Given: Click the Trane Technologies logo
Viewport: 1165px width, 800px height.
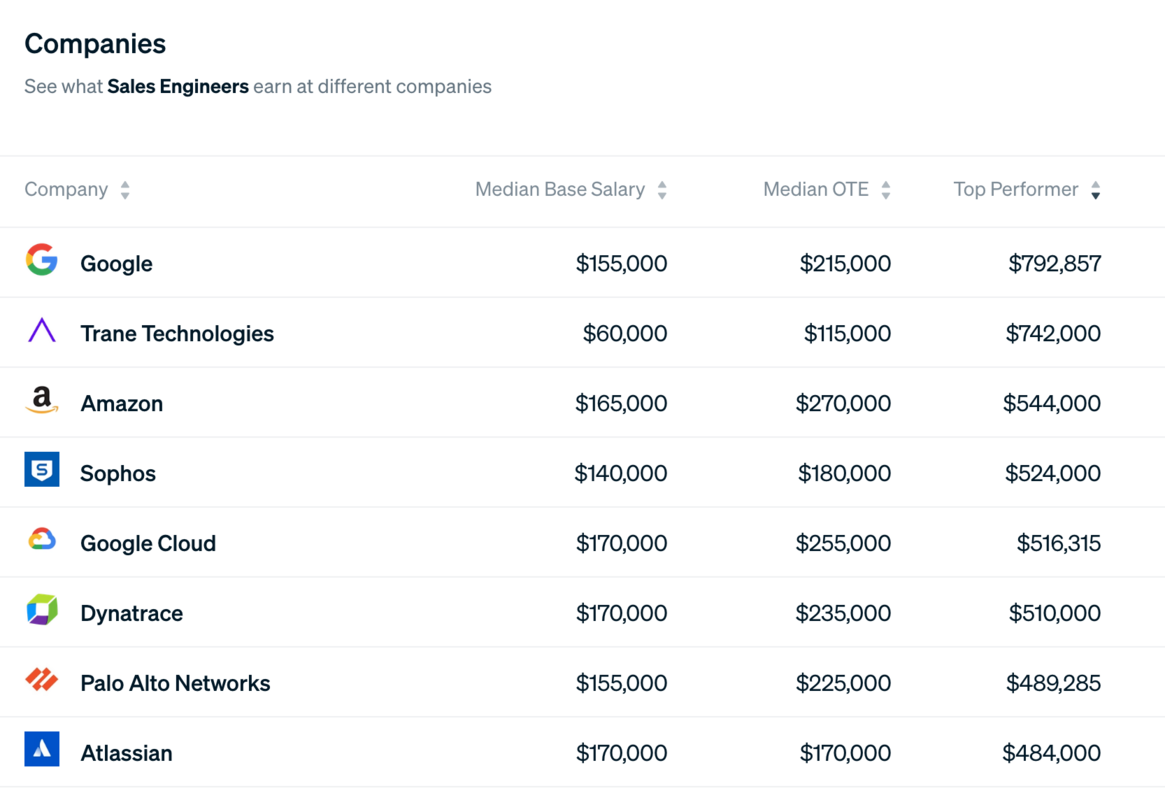Looking at the screenshot, I should click(x=42, y=331).
